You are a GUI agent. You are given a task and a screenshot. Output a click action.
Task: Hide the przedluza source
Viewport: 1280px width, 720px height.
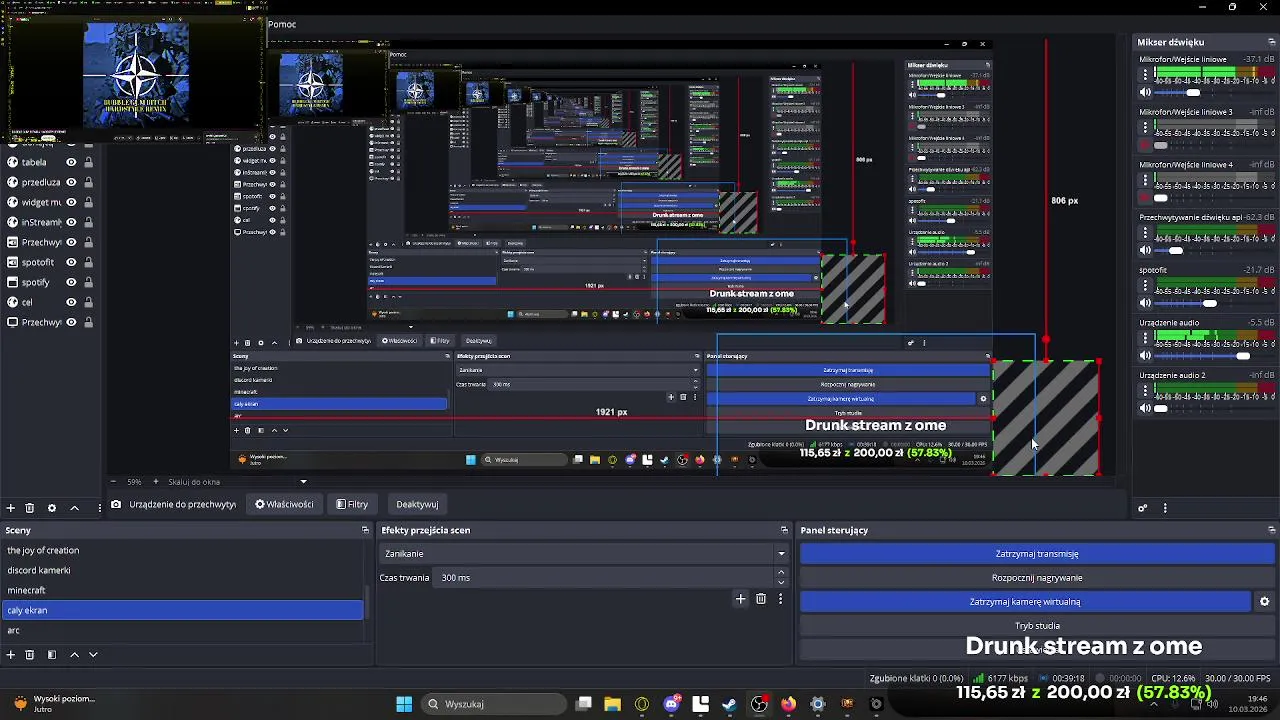pyautogui.click(x=71, y=182)
